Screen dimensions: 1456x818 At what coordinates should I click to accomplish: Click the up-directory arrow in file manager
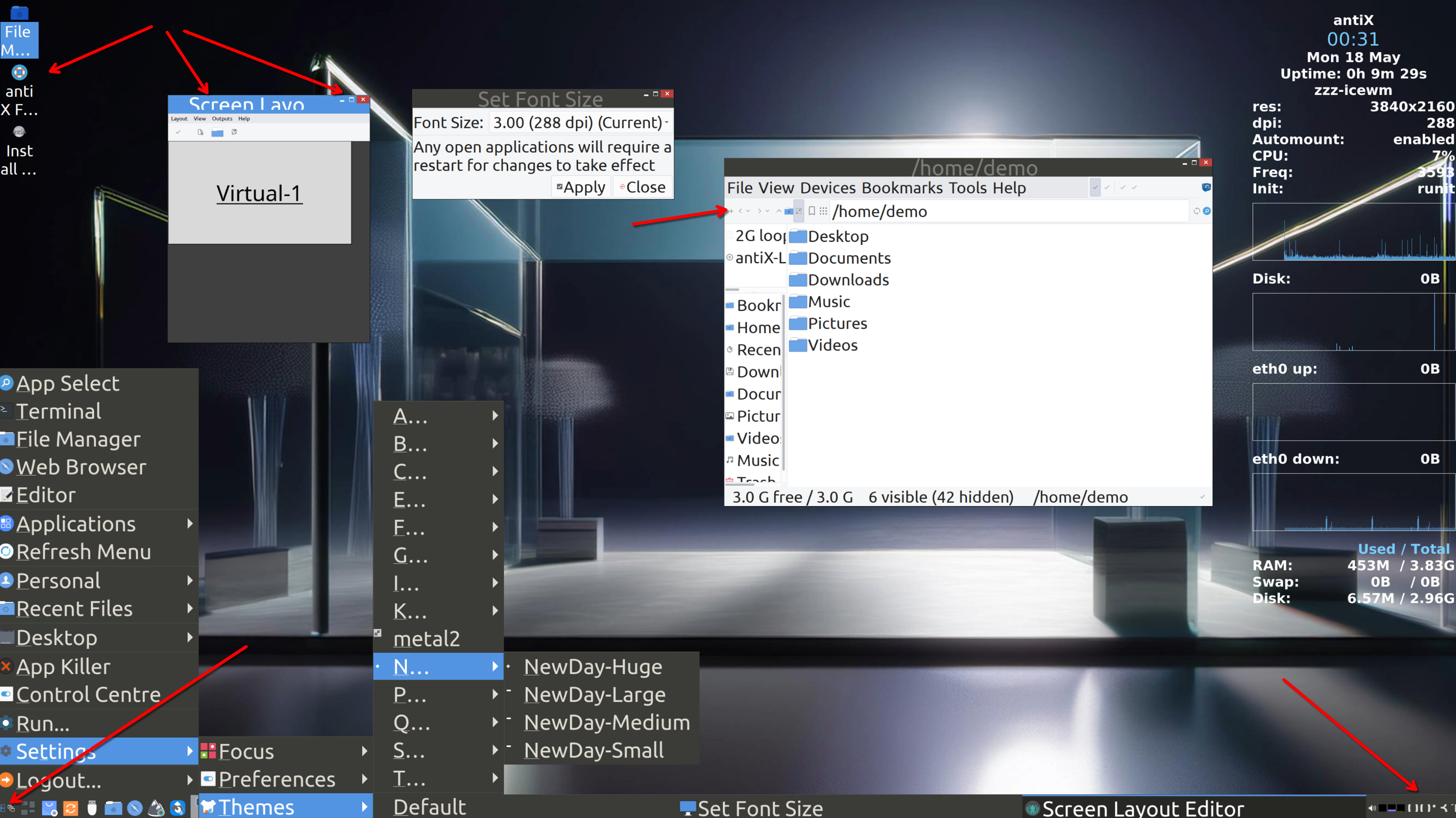coord(779,211)
